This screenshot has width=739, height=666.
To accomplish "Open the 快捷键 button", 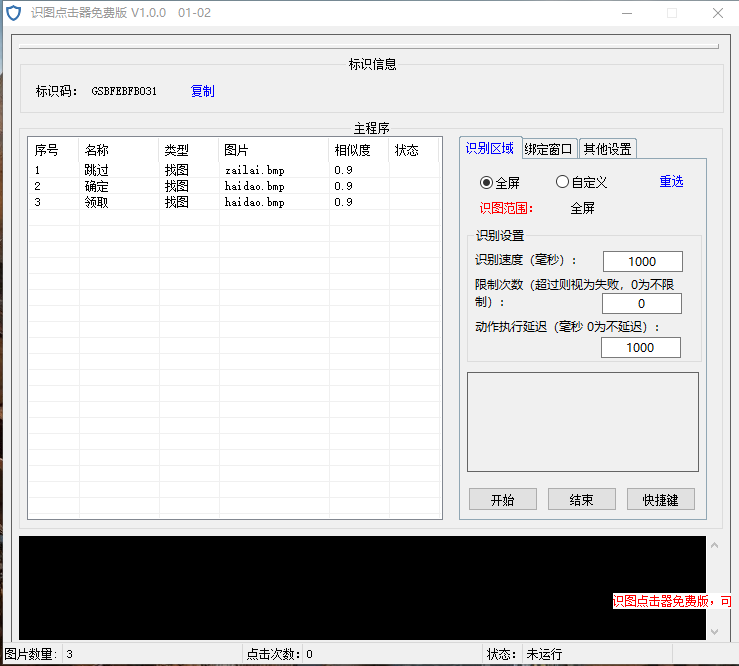I will click(x=660, y=499).
